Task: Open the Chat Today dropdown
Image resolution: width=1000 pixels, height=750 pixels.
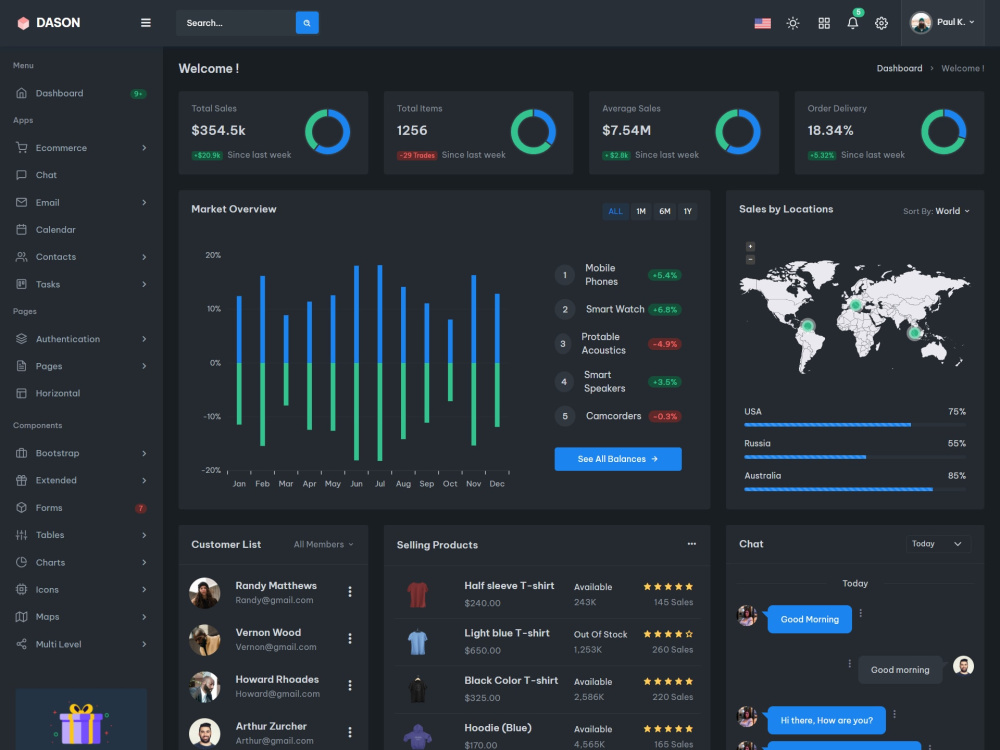Action: 938,544
